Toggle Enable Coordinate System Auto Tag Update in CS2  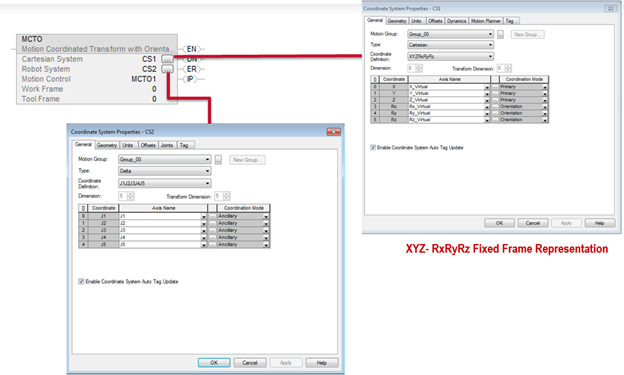(81, 281)
